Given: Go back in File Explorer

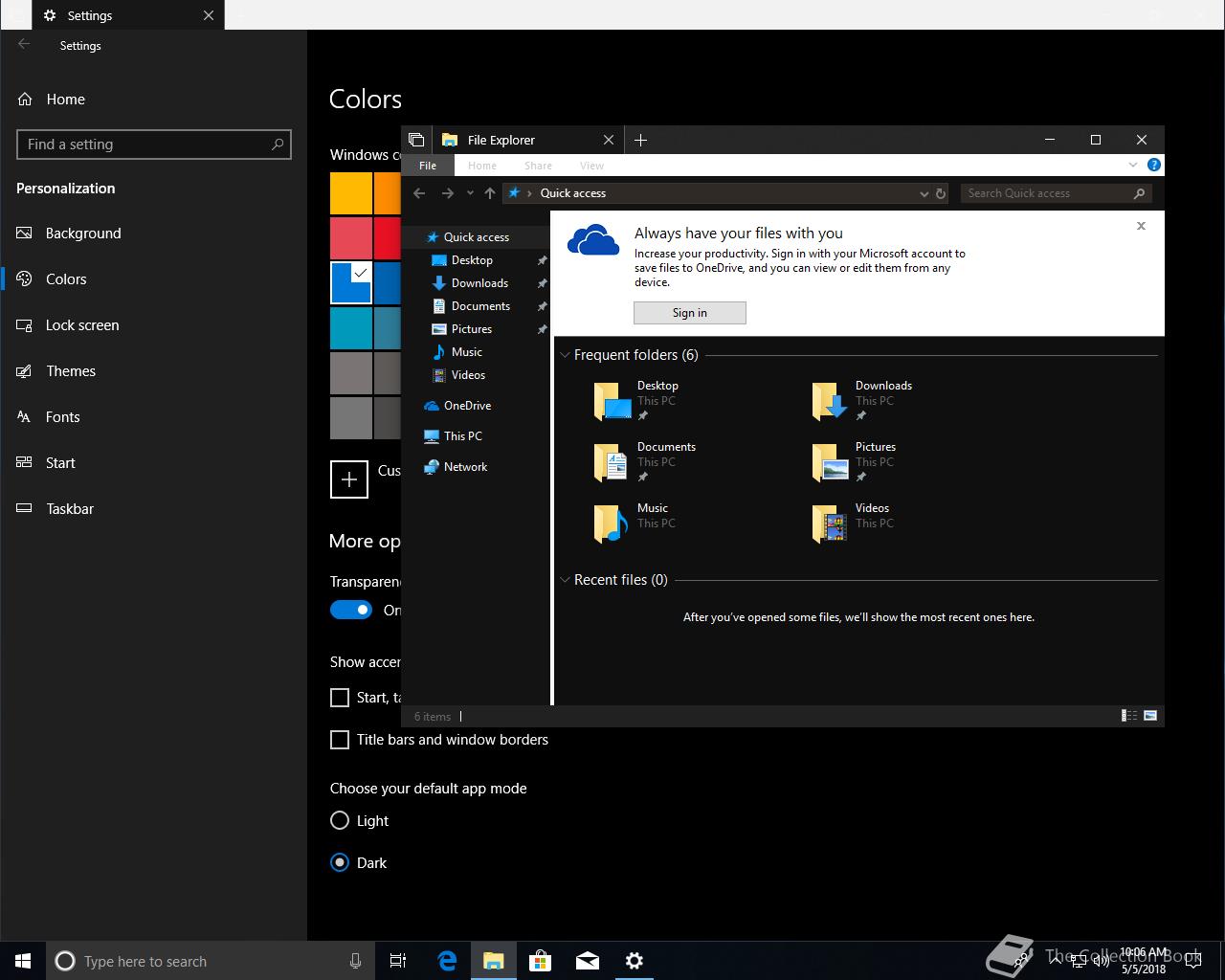Looking at the screenshot, I should tap(419, 193).
